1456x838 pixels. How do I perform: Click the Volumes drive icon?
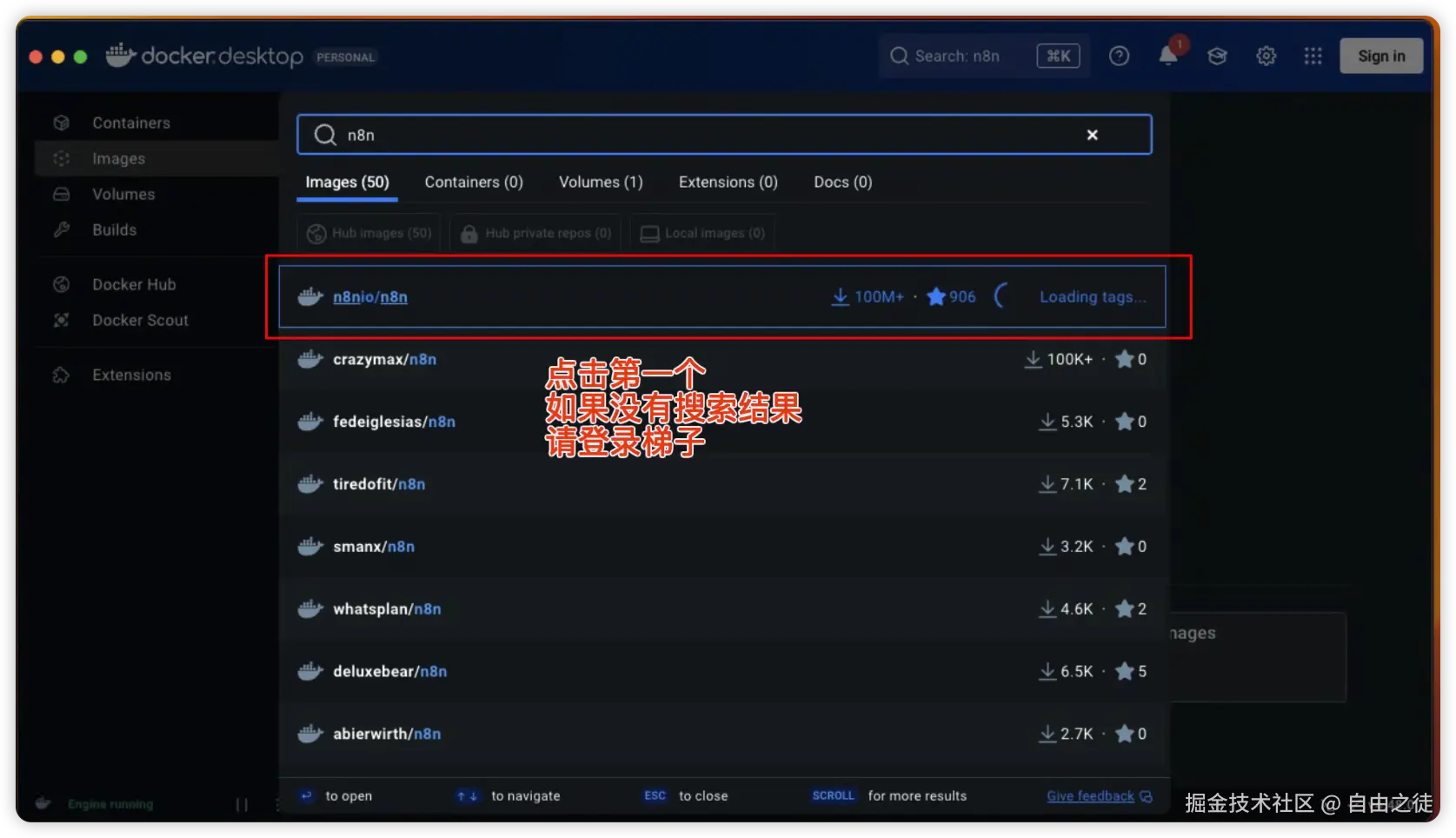[x=61, y=194]
